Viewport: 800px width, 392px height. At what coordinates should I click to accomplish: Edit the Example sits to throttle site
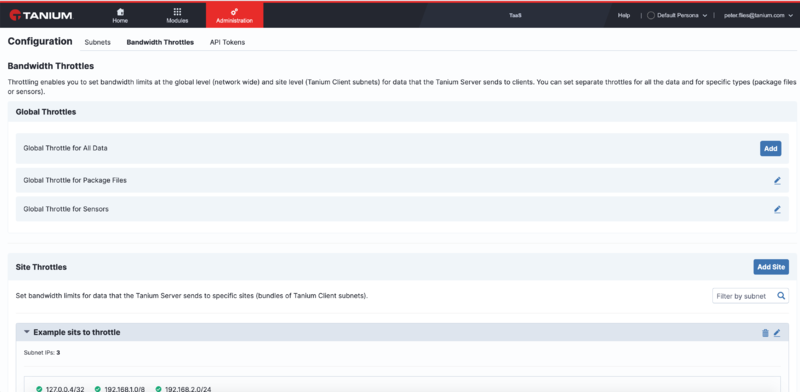[x=777, y=333]
